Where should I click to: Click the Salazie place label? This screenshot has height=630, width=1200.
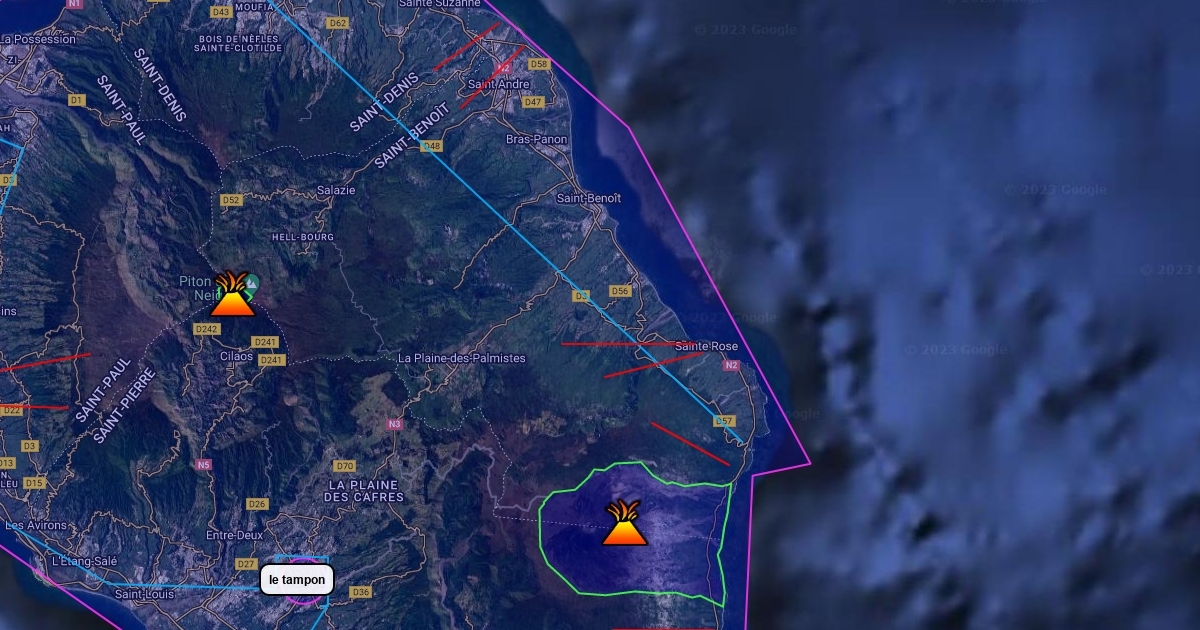(336, 190)
